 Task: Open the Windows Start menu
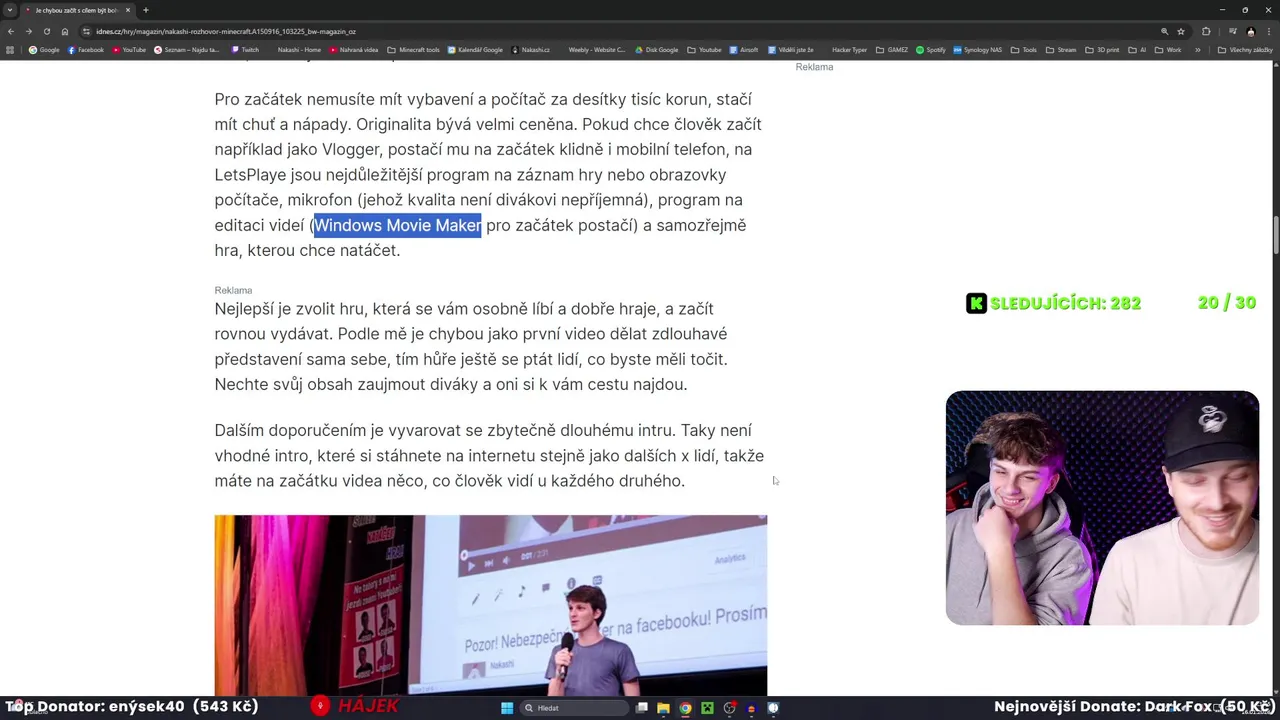(x=507, y=708)
